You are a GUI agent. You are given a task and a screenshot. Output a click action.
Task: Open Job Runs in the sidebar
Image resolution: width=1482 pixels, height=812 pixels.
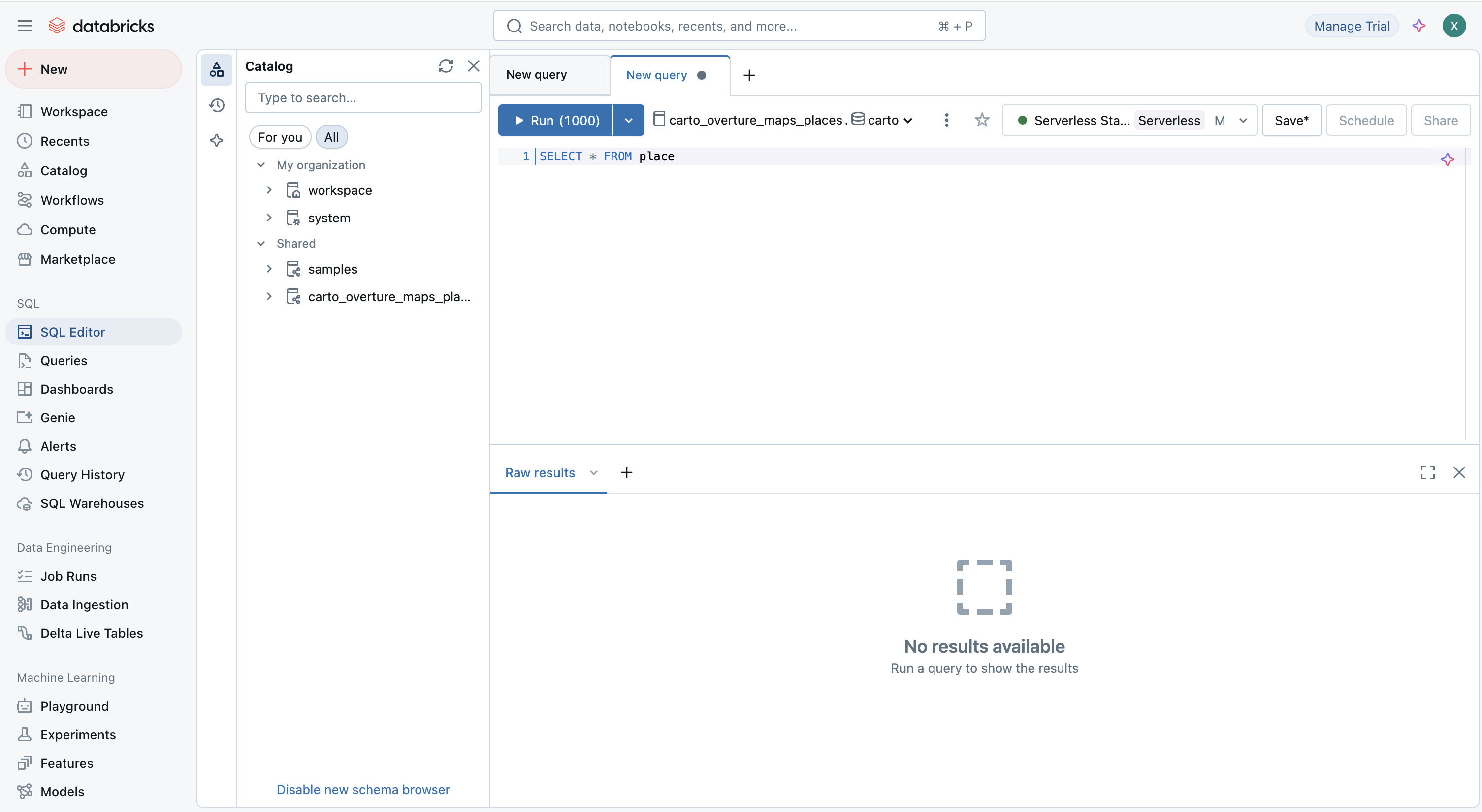click(x=93, y=576)
